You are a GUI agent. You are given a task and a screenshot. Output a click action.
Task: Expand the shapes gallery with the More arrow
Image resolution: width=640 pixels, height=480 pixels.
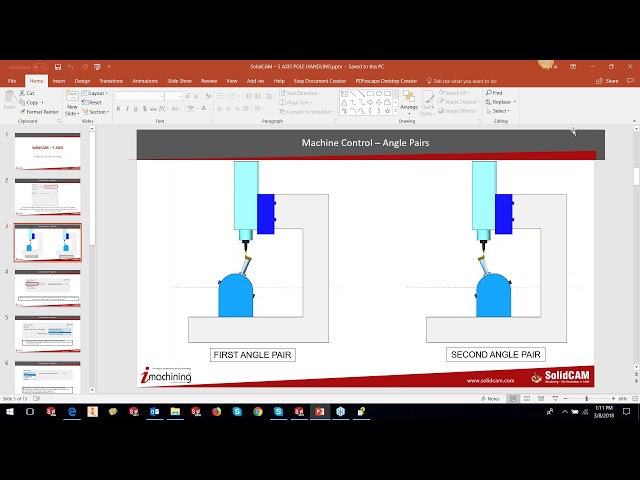click(x=395, y=111)
